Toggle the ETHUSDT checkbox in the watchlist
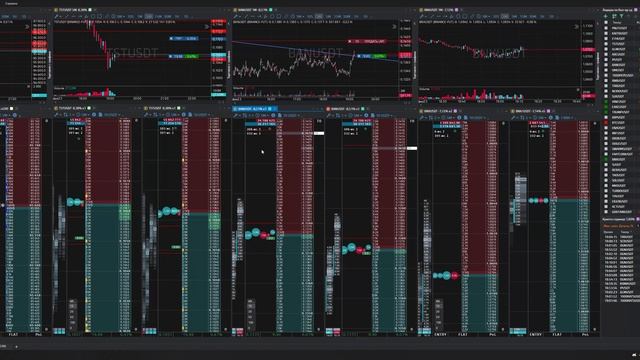This screenshot has width=640, height=360. tap(606, 39)
